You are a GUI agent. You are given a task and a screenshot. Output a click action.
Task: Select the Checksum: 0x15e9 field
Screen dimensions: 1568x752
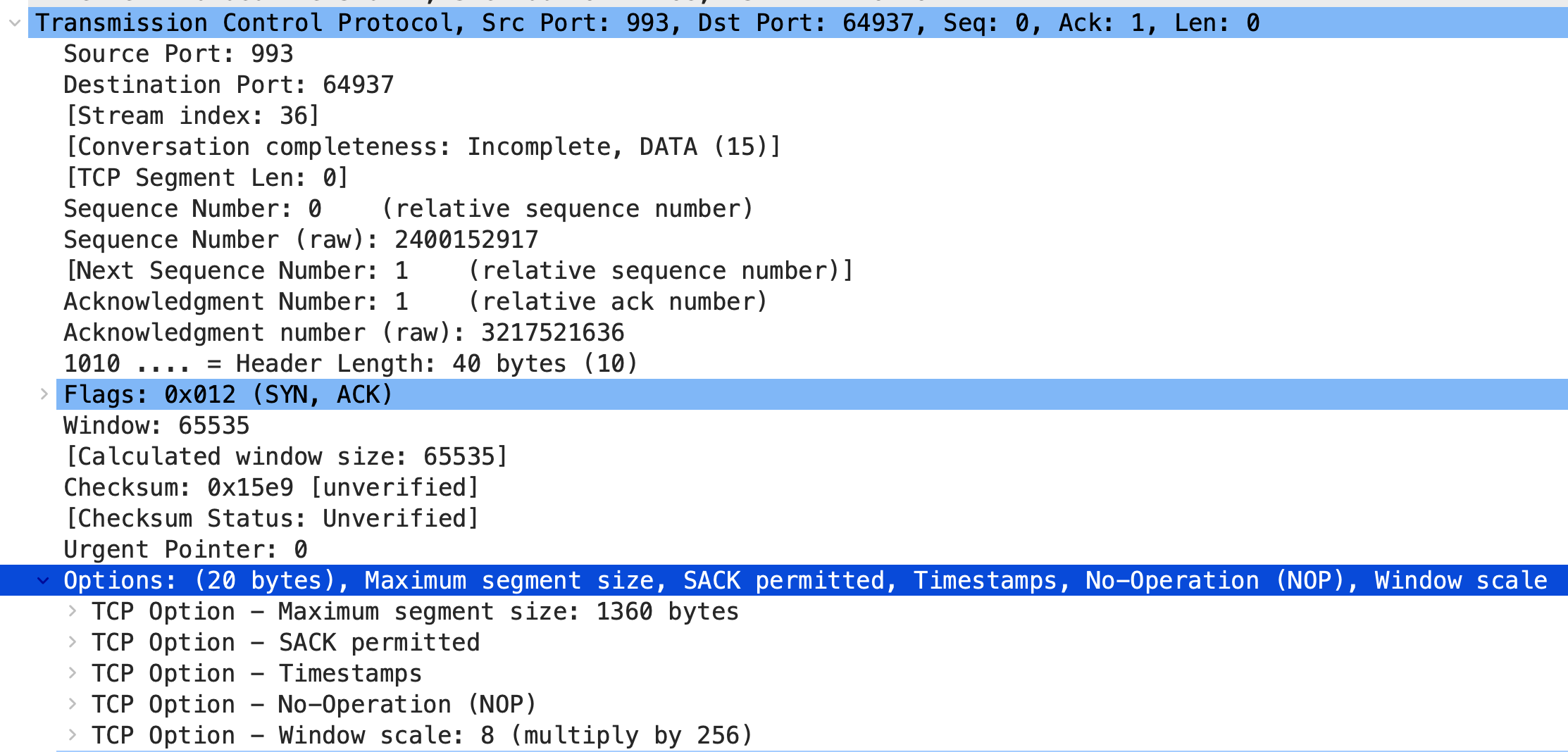coord(270,487)
